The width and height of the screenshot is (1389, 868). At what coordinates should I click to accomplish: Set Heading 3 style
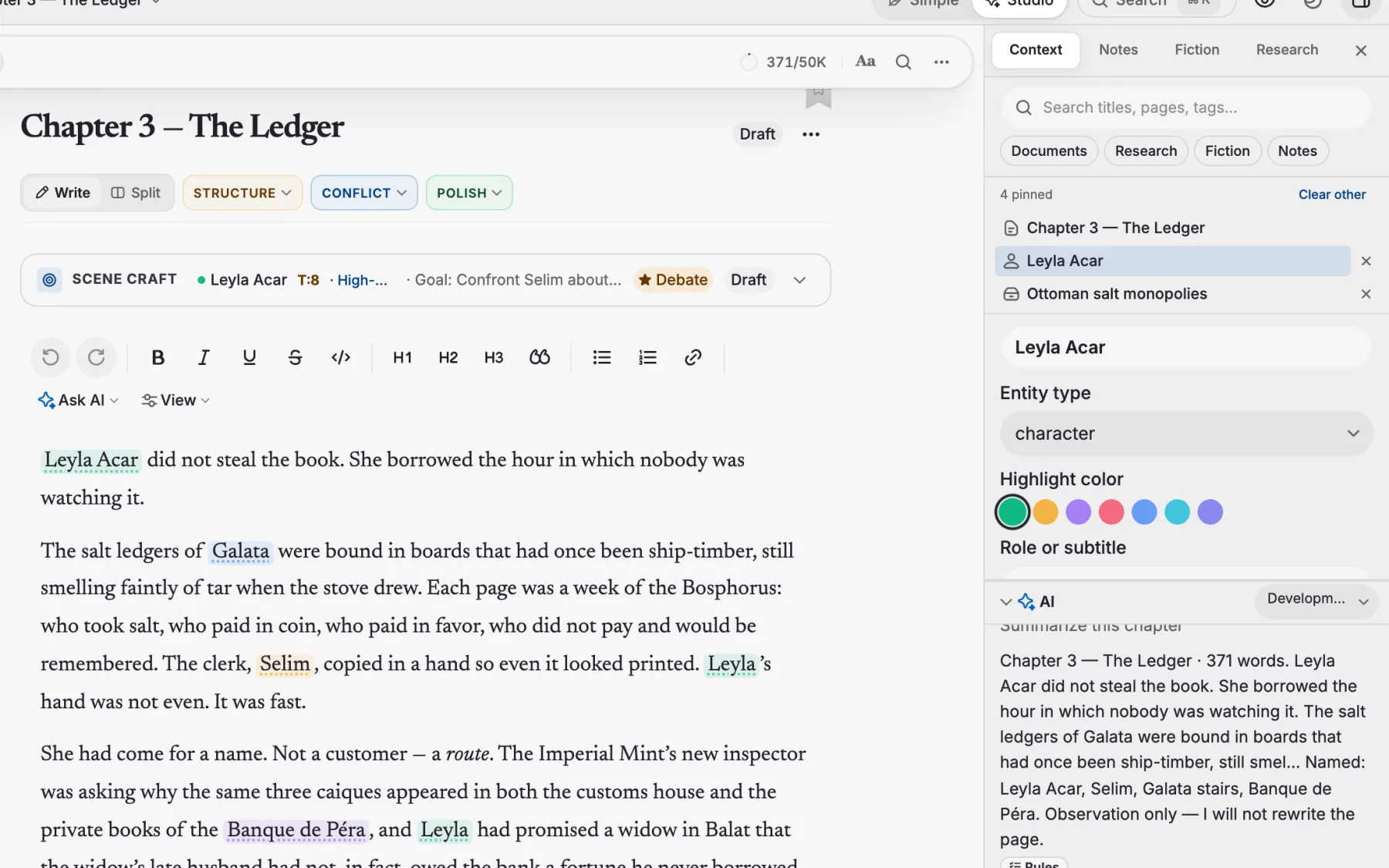pyautogui.click(x=494, y=357)
